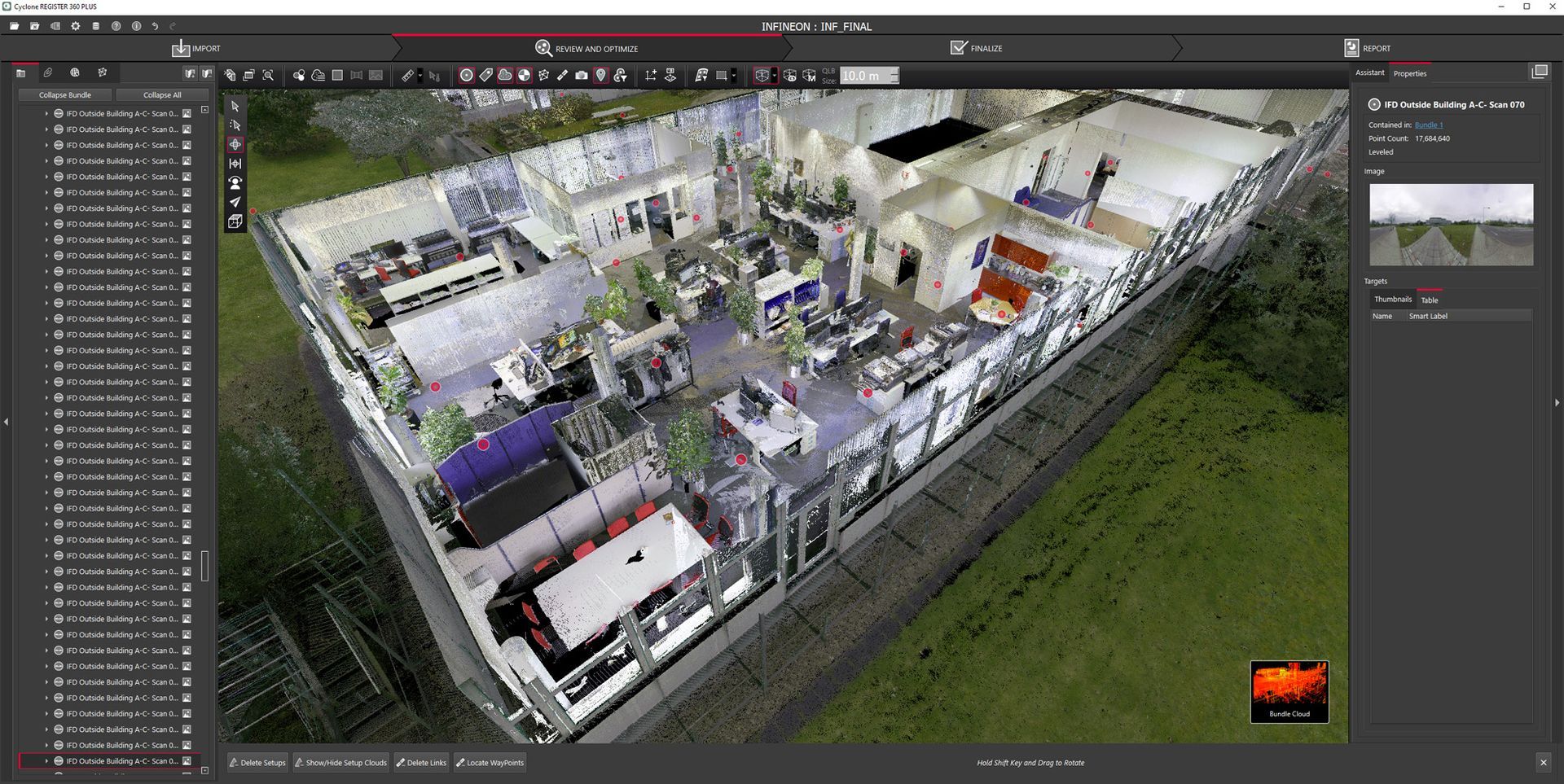1564x784 pixels.
Task: Choose the orbit navigation tool icon
Action: [235, 144]
